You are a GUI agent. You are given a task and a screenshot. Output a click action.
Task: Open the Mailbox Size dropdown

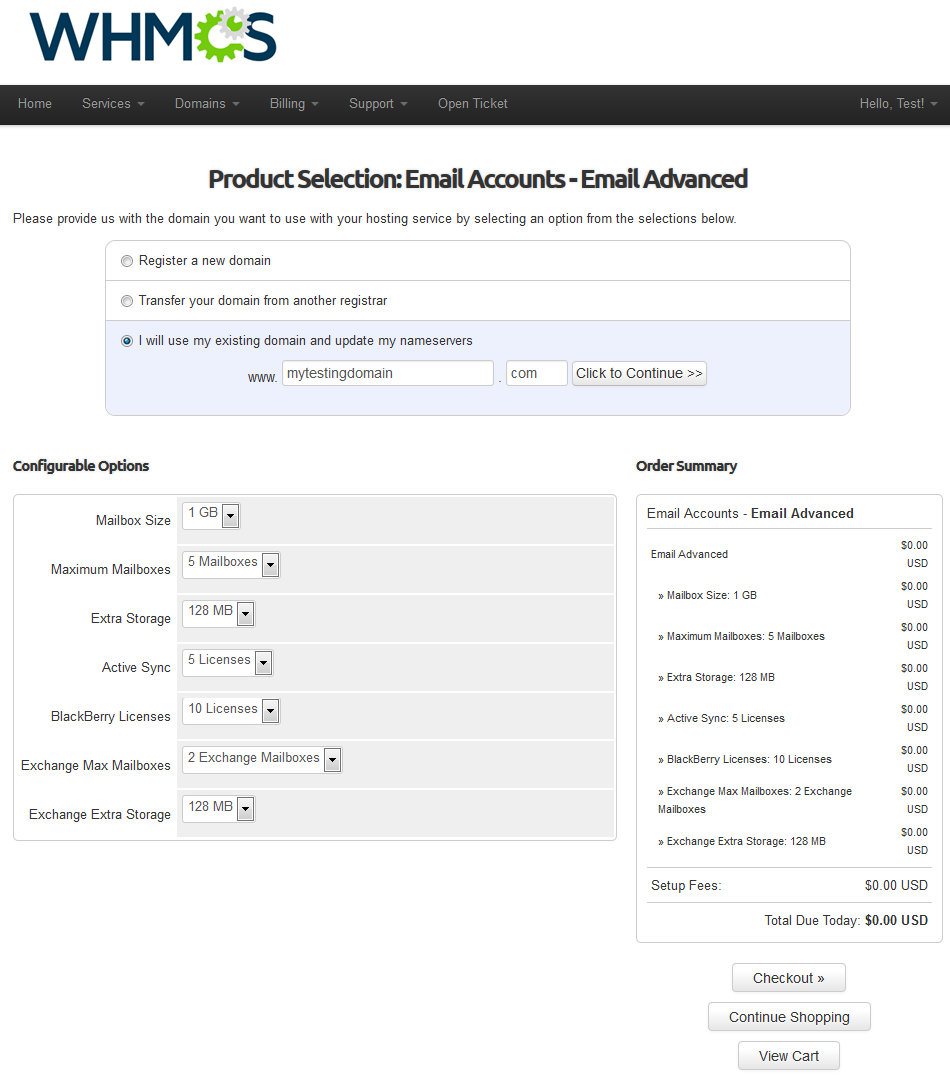tap(211, 515)
